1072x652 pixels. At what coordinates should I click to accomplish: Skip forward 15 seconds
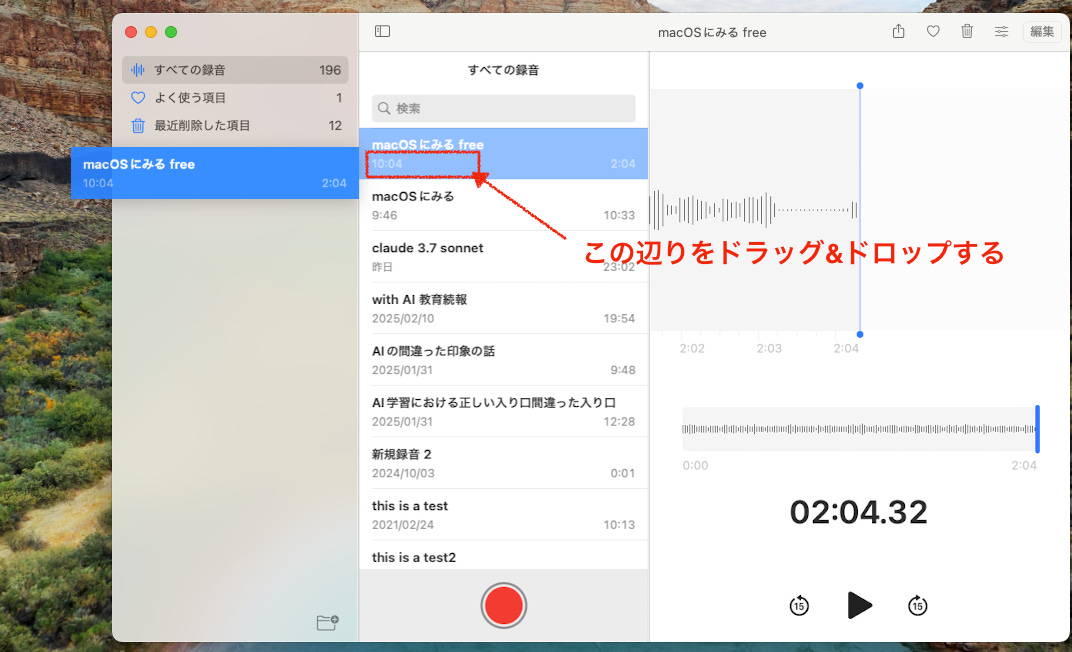coord(917,606)
